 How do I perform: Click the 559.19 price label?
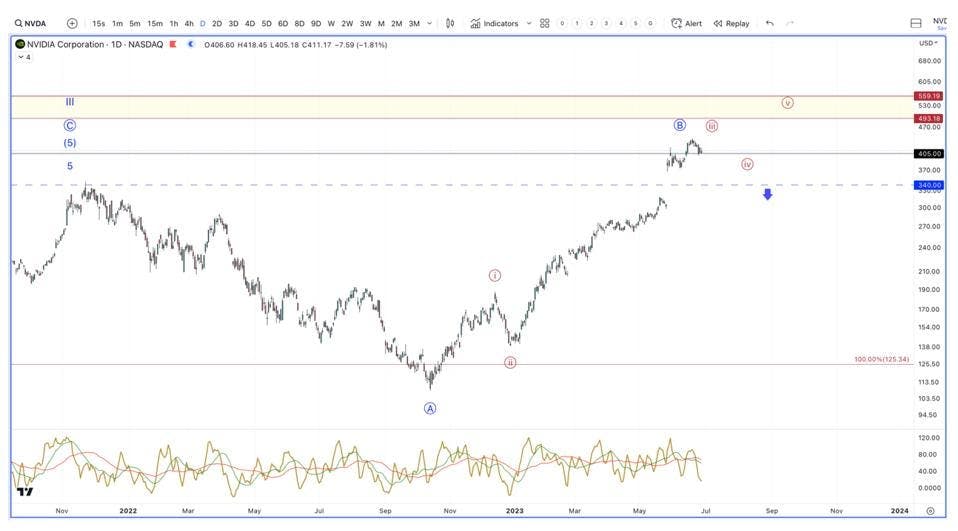929,96
